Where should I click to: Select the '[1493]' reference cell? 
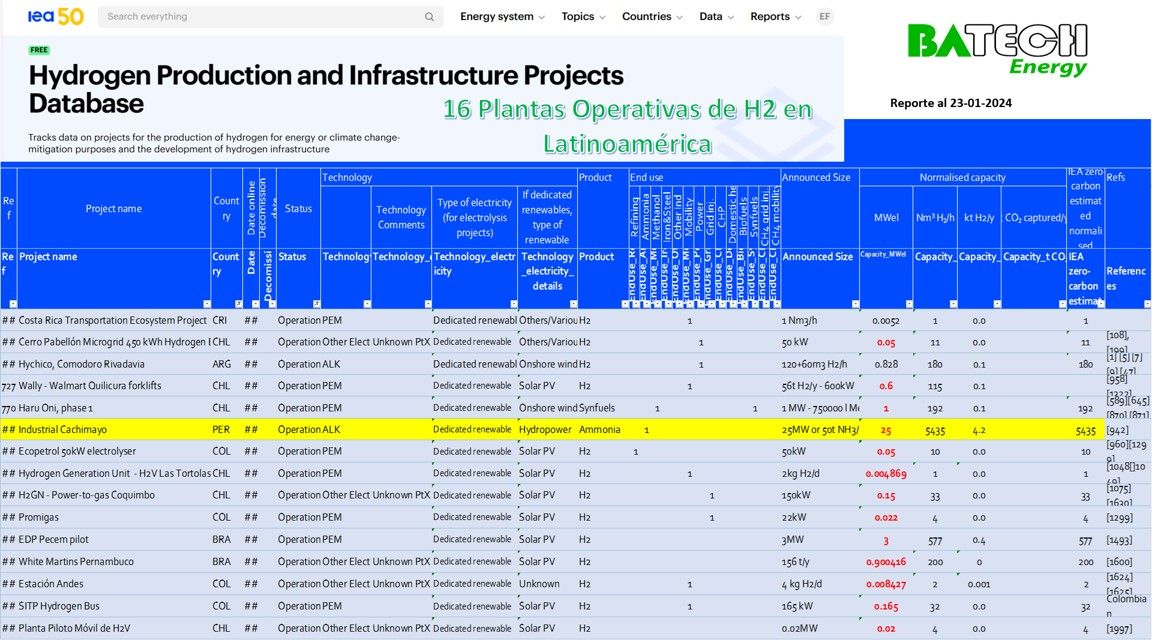tap(1127, 539)
